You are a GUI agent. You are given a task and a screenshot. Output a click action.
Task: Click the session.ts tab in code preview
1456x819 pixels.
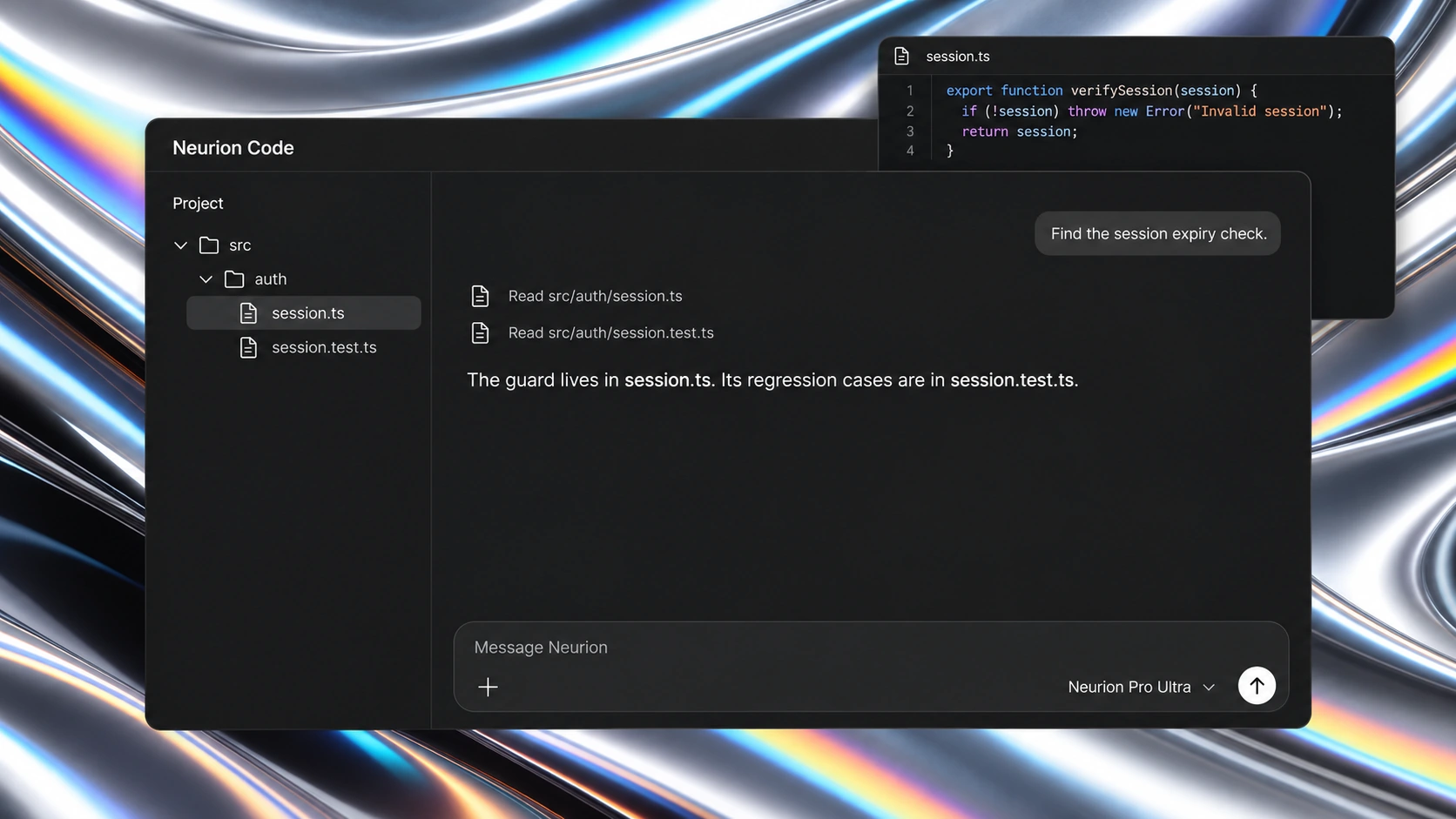point(957,57)
